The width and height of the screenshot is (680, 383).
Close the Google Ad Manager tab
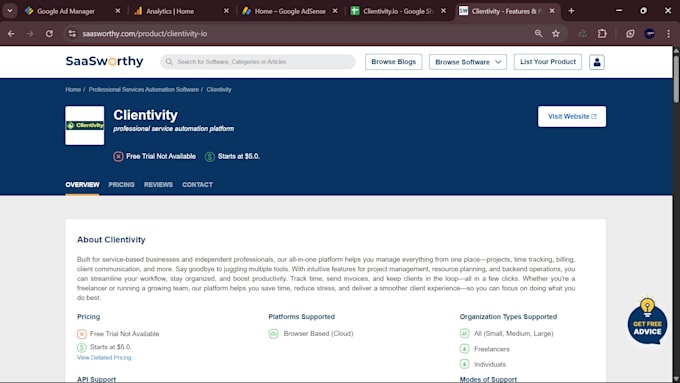click(x=118, y=11)
